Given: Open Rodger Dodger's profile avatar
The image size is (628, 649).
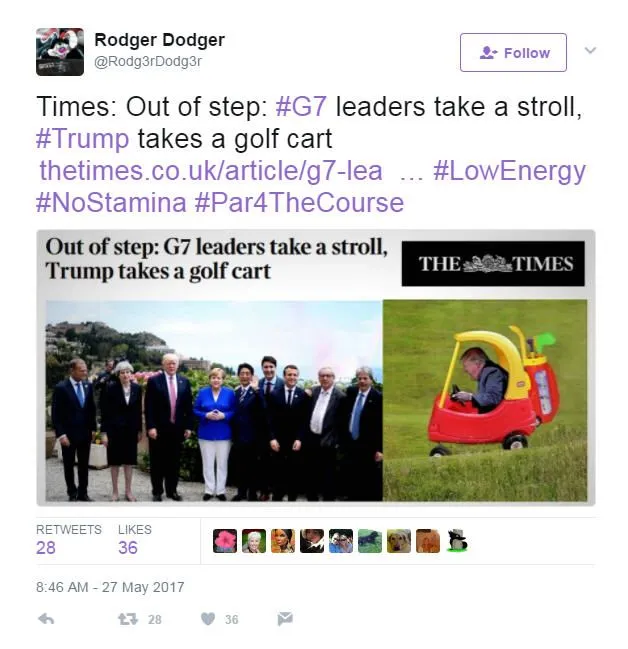Looking at the screenshot, I should [x=60, y=52].
